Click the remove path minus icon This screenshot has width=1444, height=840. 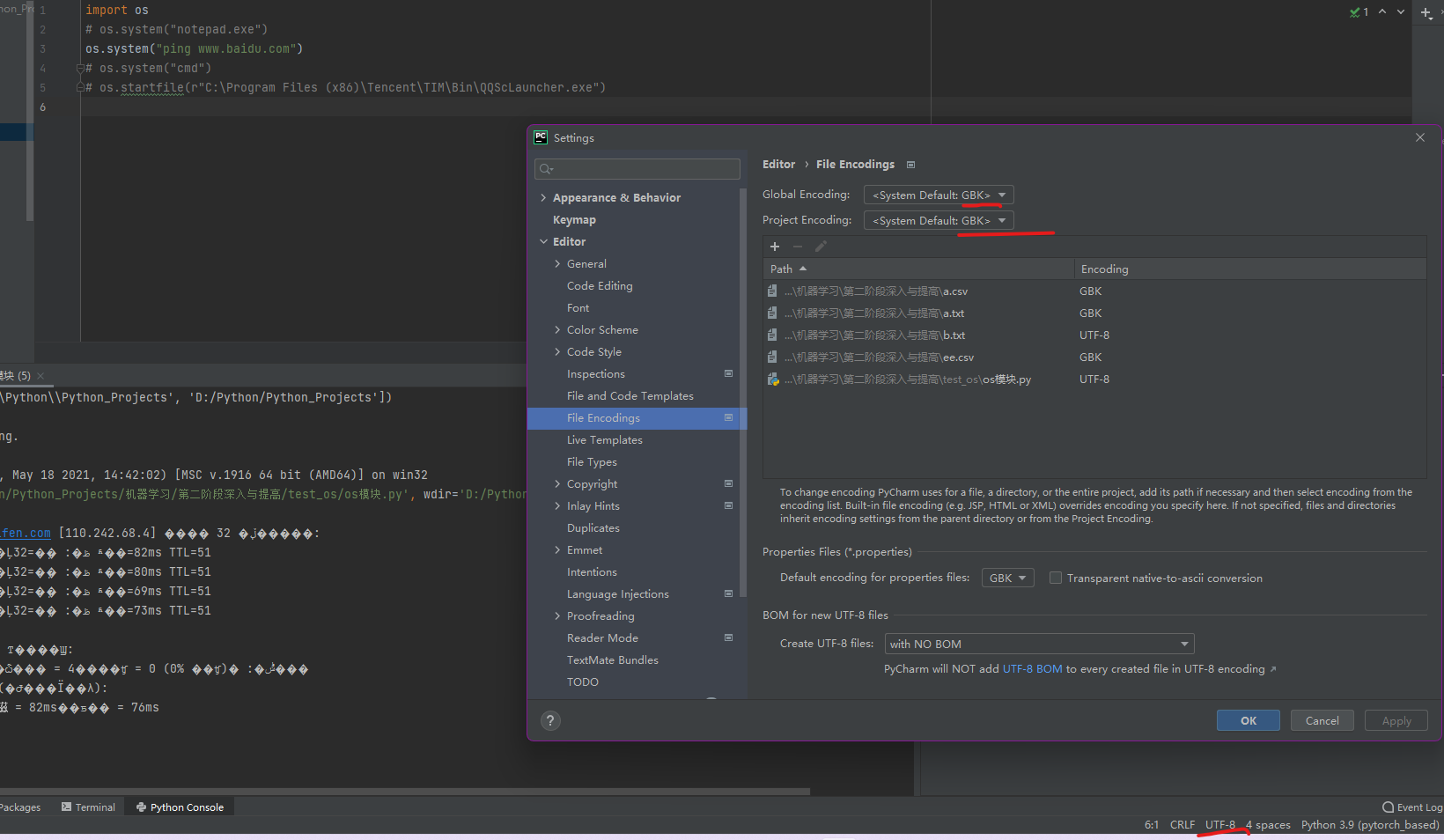pos(798,247)
